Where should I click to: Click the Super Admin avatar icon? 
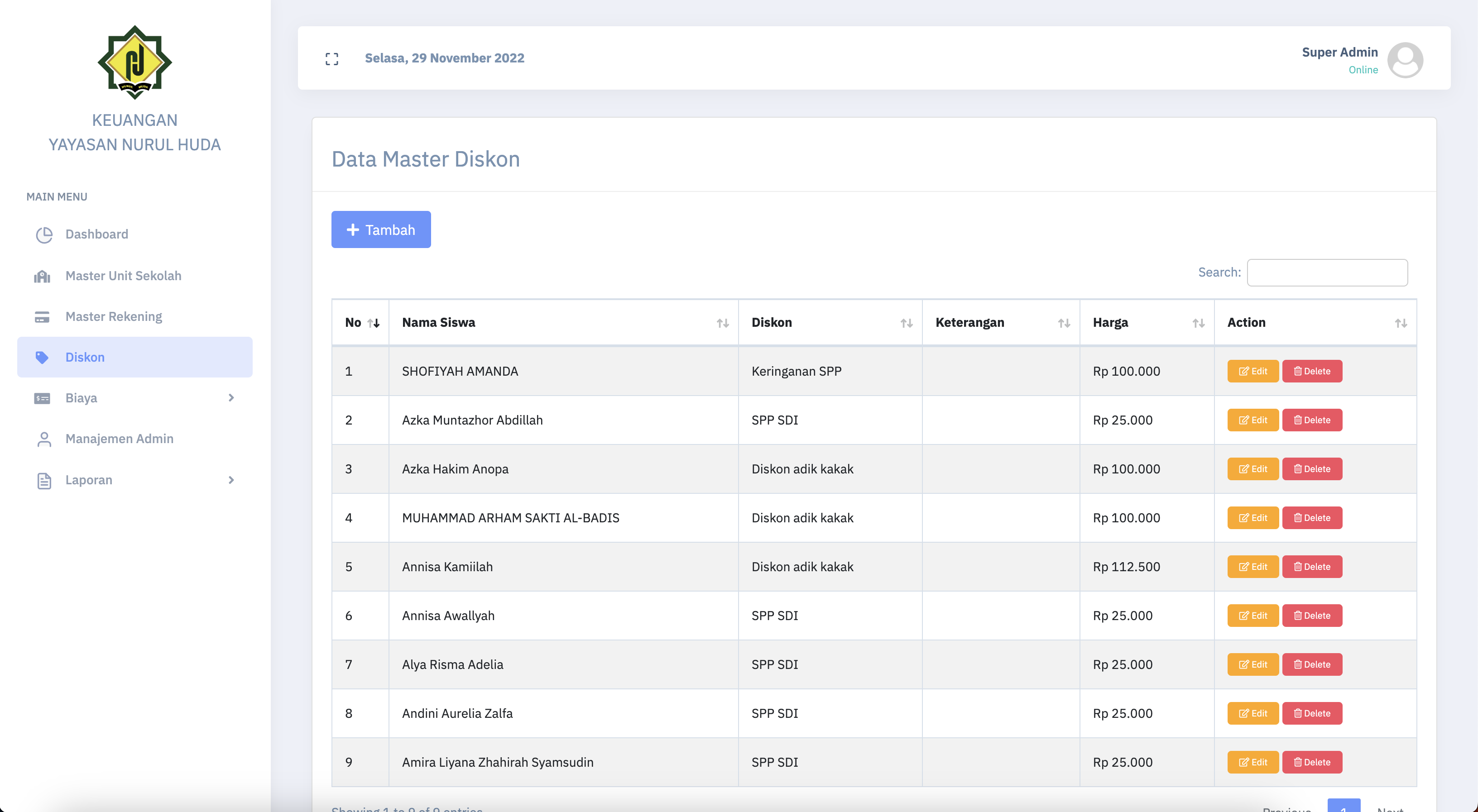1405,60
